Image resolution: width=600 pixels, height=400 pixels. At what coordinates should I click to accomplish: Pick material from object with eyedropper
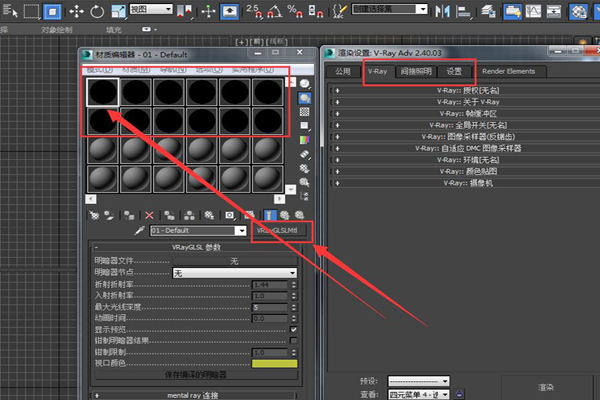140,231
